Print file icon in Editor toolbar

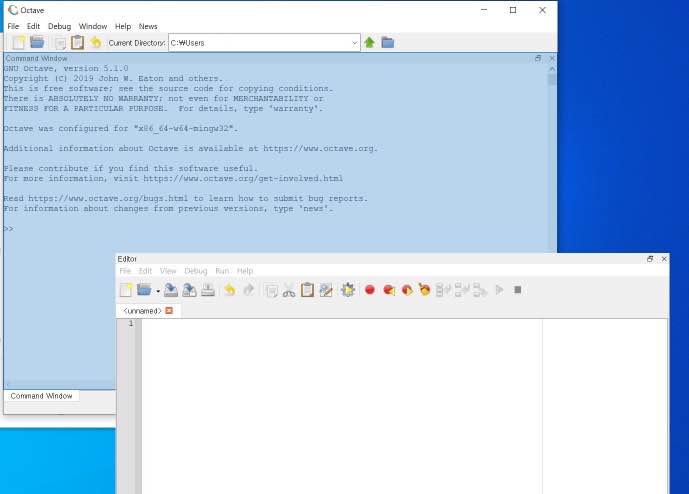pyautogui.click(x=208, y=290)
